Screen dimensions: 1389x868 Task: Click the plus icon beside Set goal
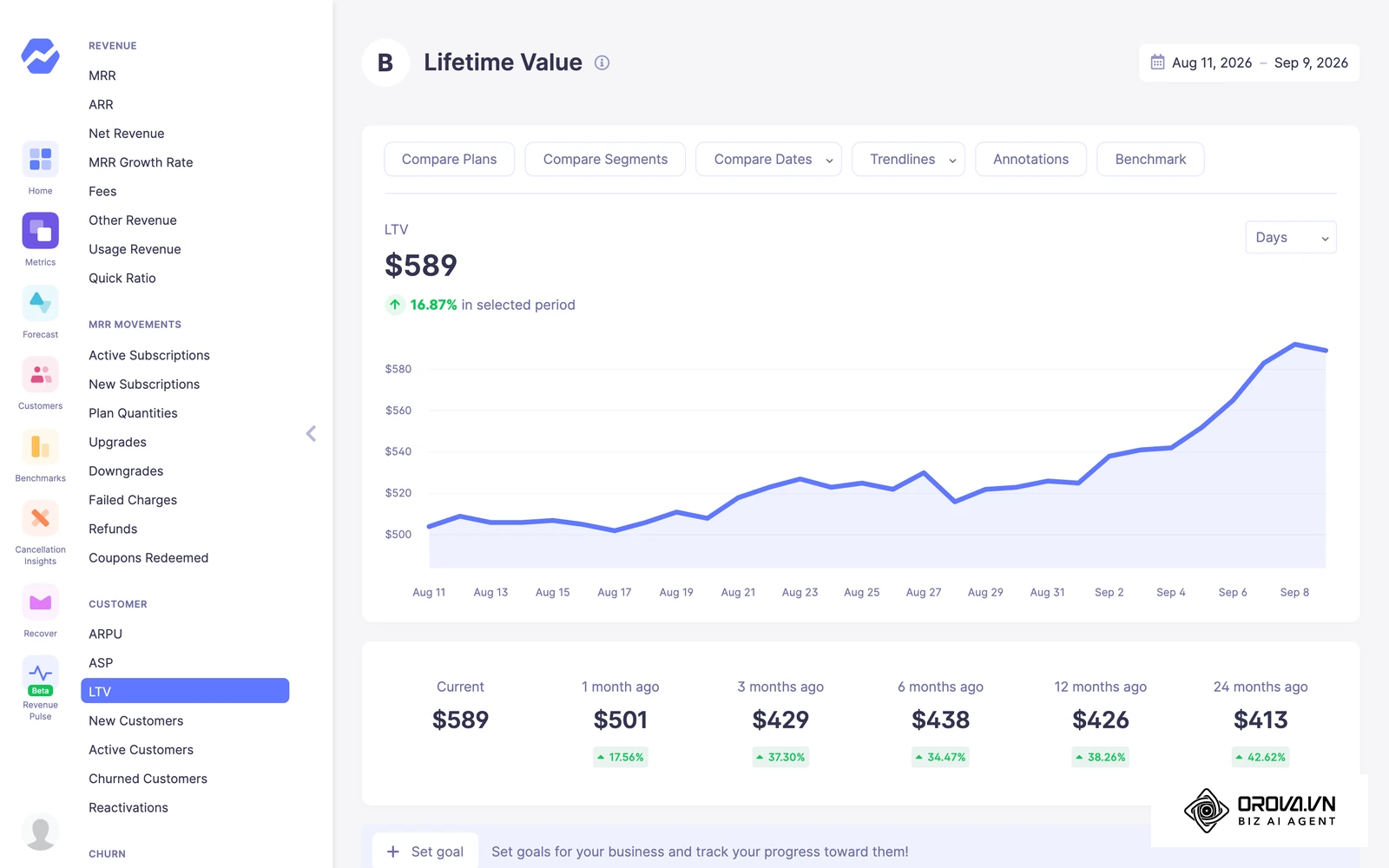(393, 852)
